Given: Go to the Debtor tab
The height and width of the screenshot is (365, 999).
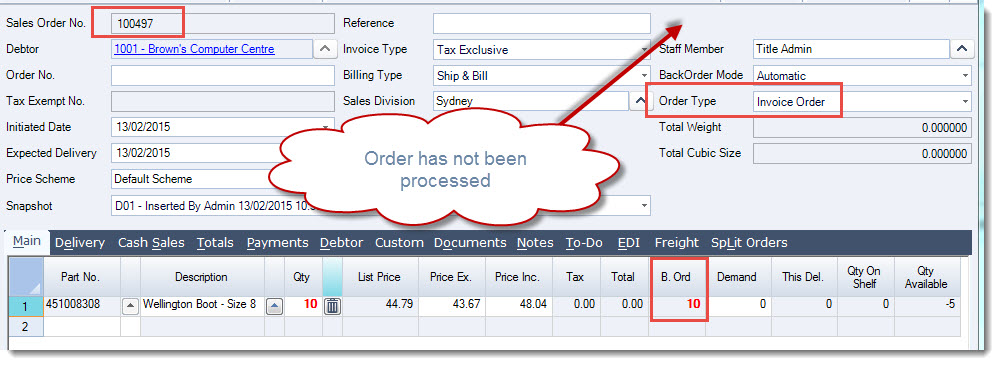Looking at the screenshot, I should click(341, 243).
